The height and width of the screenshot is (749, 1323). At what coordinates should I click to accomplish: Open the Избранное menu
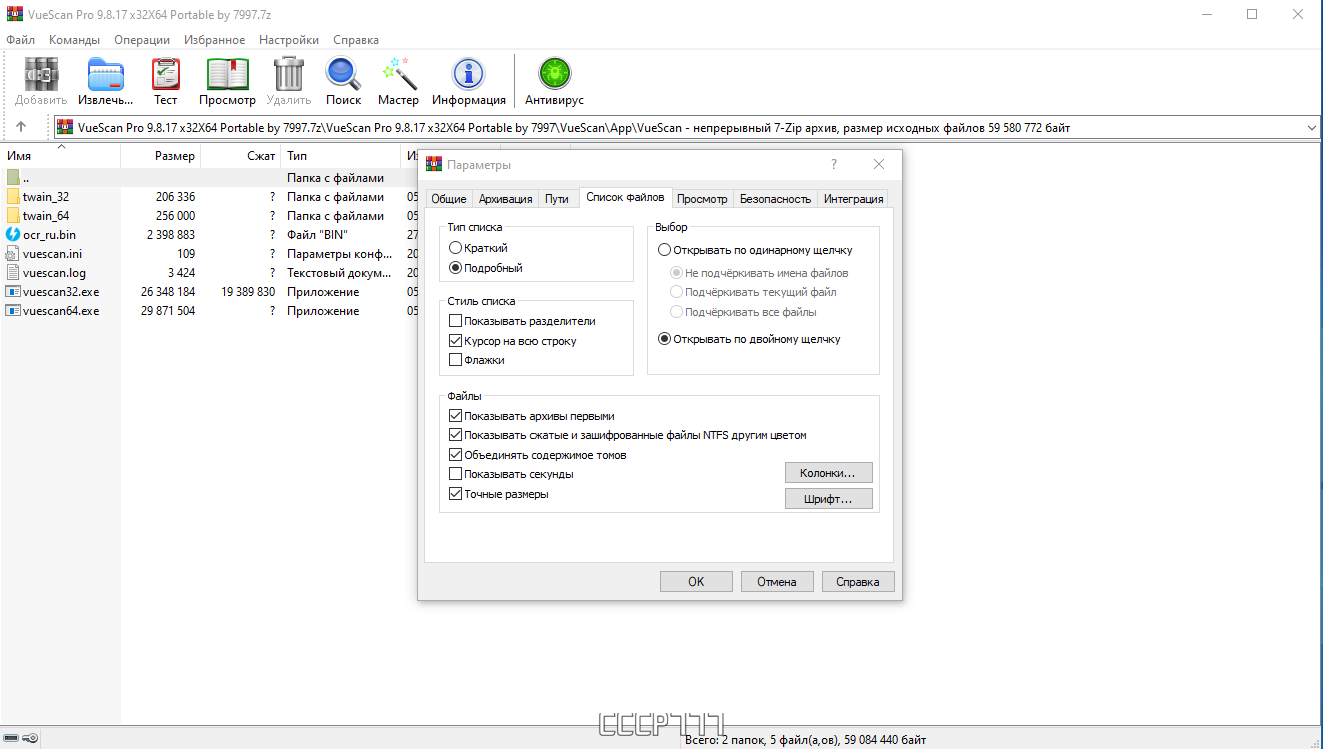pos(214,40)
